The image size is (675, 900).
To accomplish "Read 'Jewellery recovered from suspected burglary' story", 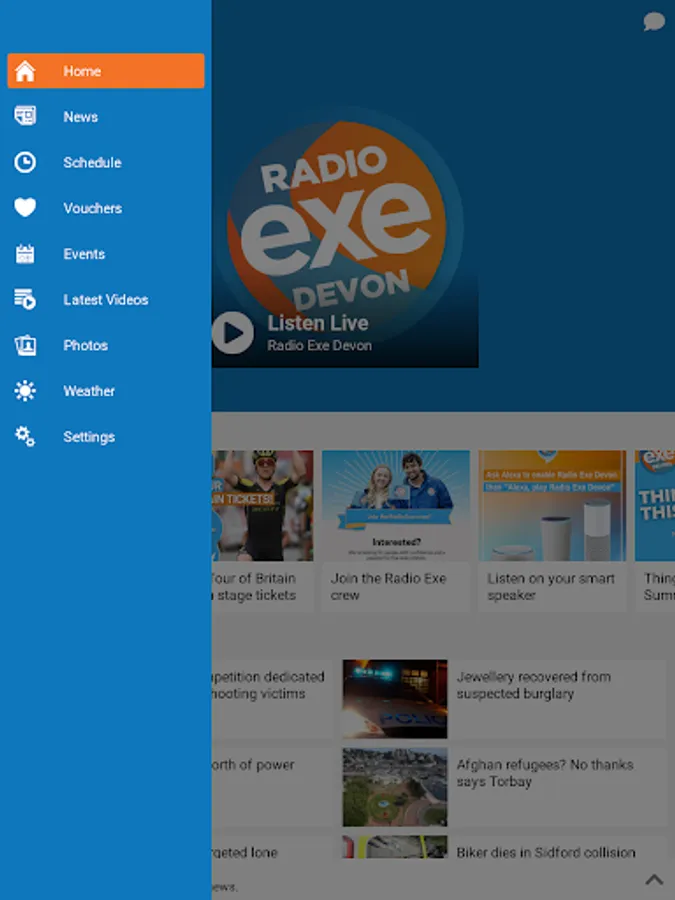I will click(x=534, y=685).
